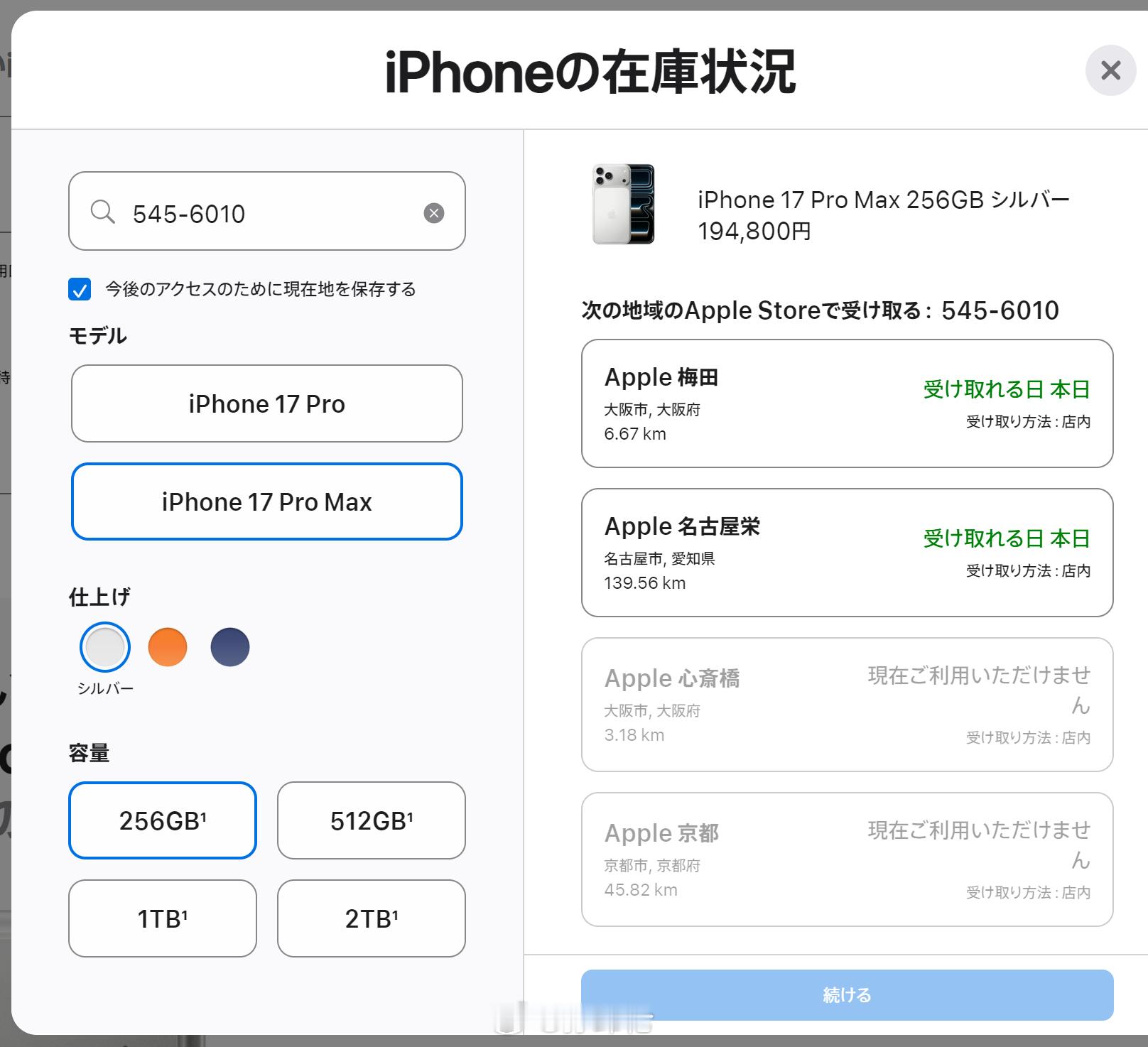Screen dimensions: 1148x1047
Task: Click the 続ける continue button
Action: (847, 995)
